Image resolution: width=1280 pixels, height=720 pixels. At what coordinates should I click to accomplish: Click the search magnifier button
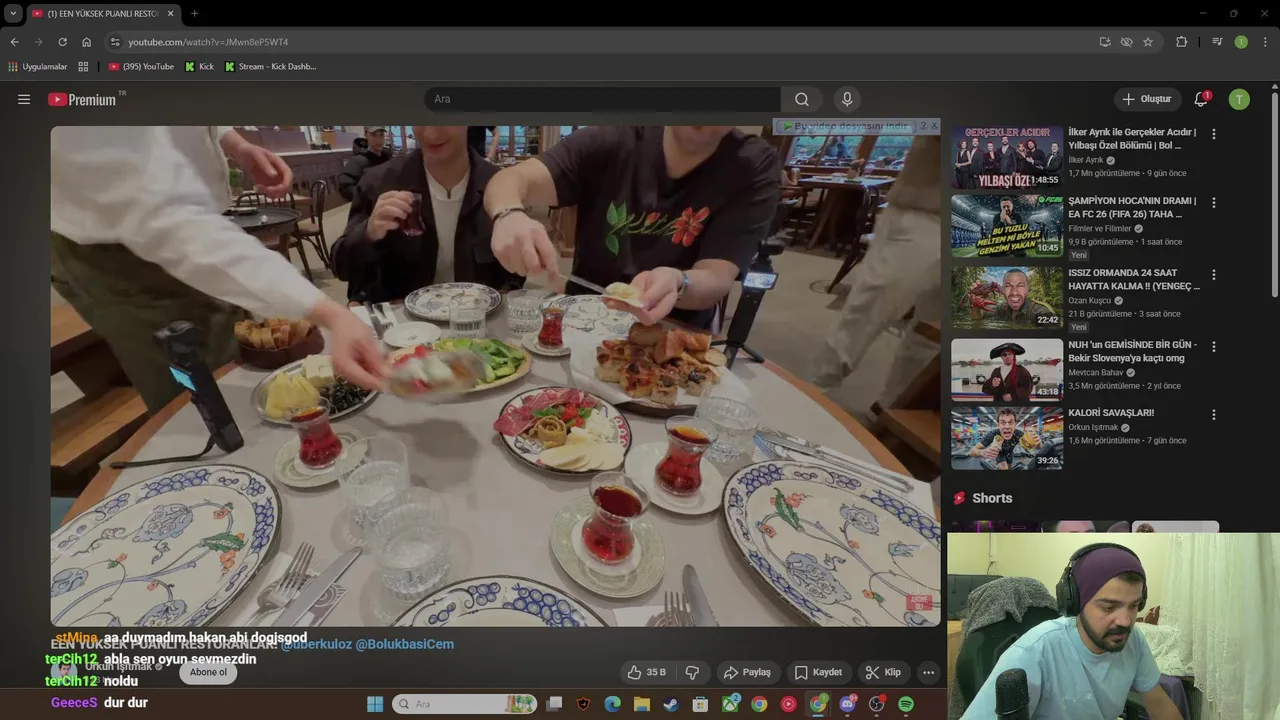point(802,99)
